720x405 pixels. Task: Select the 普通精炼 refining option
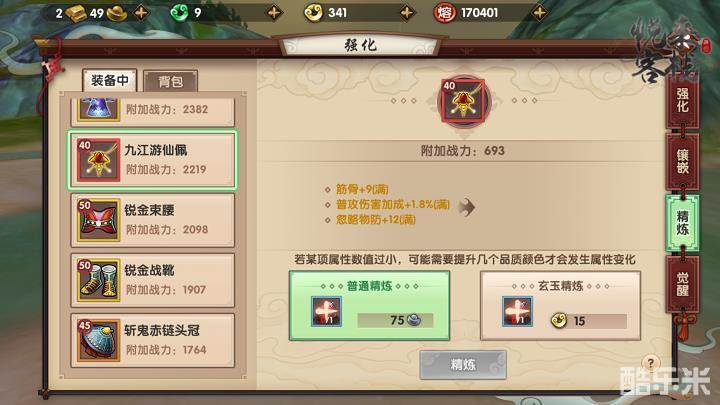(x=369, y=305)
